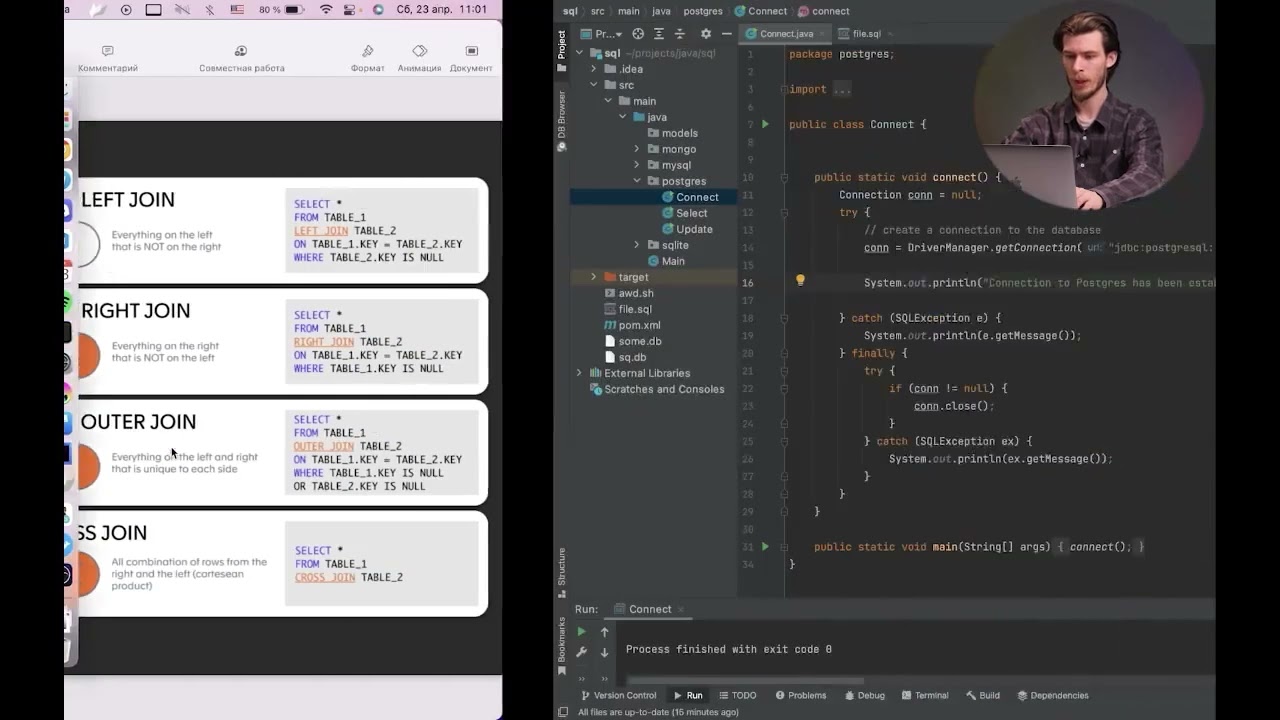Toggle the Project tool window stripe button
Screen dimensions: 1280x720
561,50
